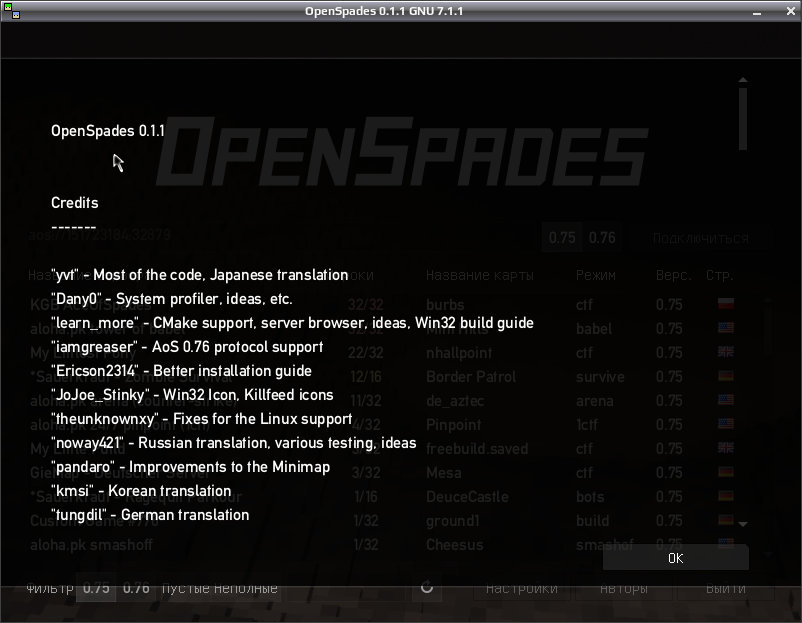Close the OpenSpades window
Screen dimensions: 802x623
pyautogui.click(x=790, y=11)
